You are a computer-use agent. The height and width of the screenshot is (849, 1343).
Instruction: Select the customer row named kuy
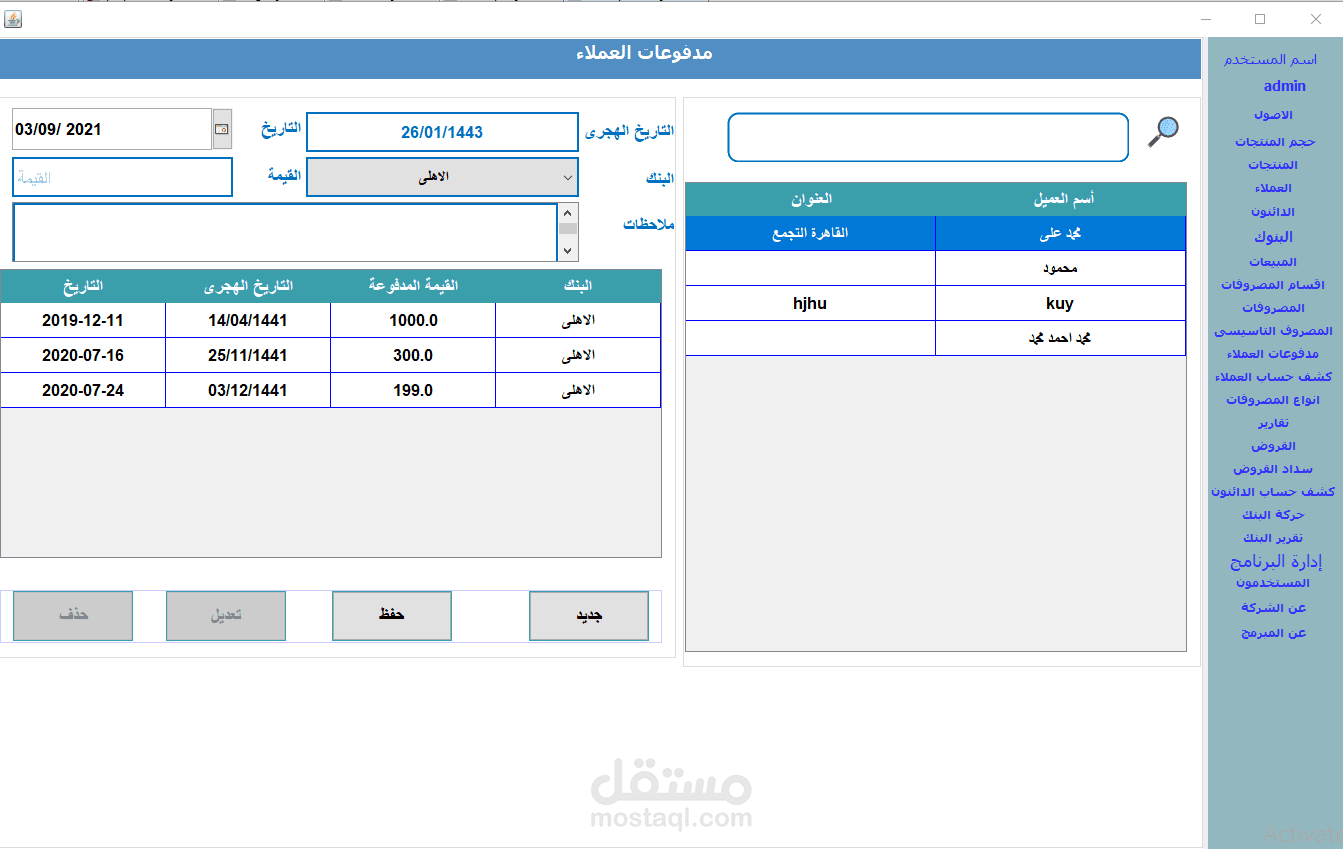point(1059,303)
